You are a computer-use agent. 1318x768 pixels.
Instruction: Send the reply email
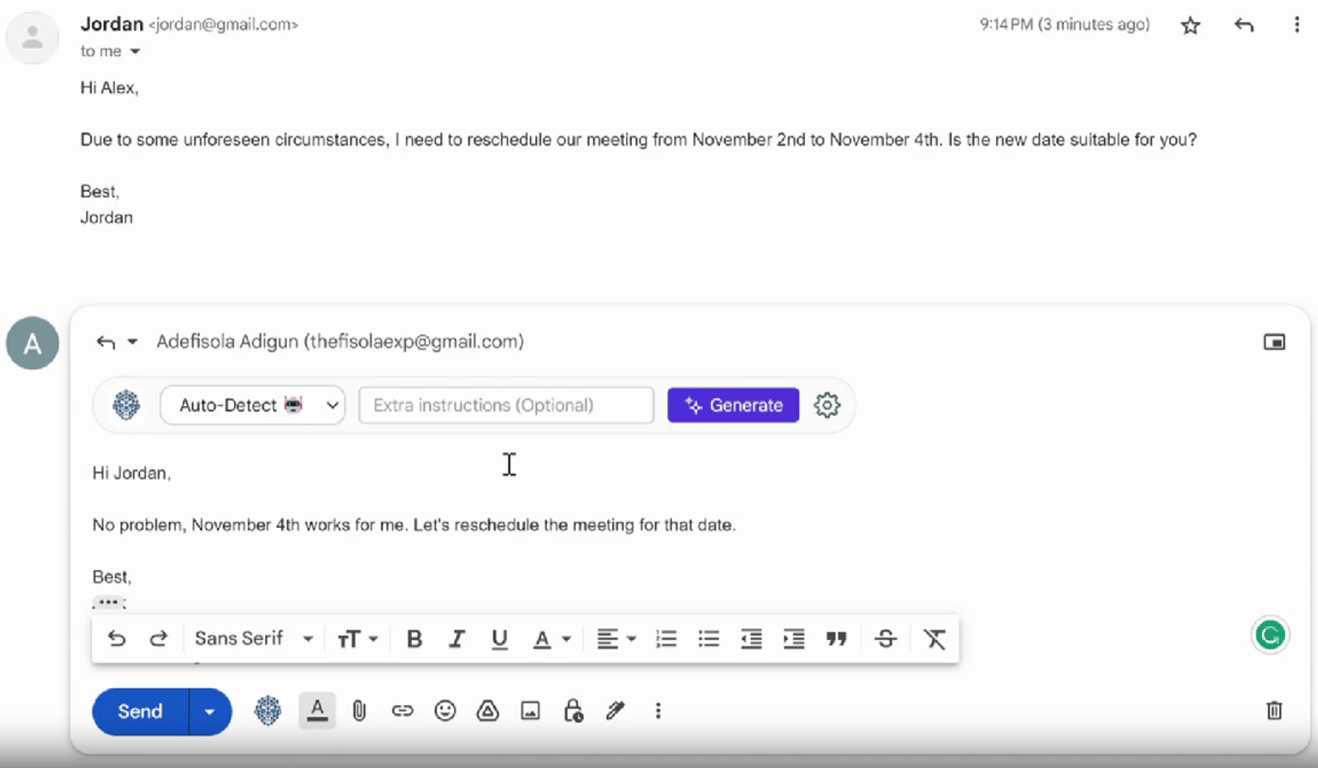[x=140, y=711]
